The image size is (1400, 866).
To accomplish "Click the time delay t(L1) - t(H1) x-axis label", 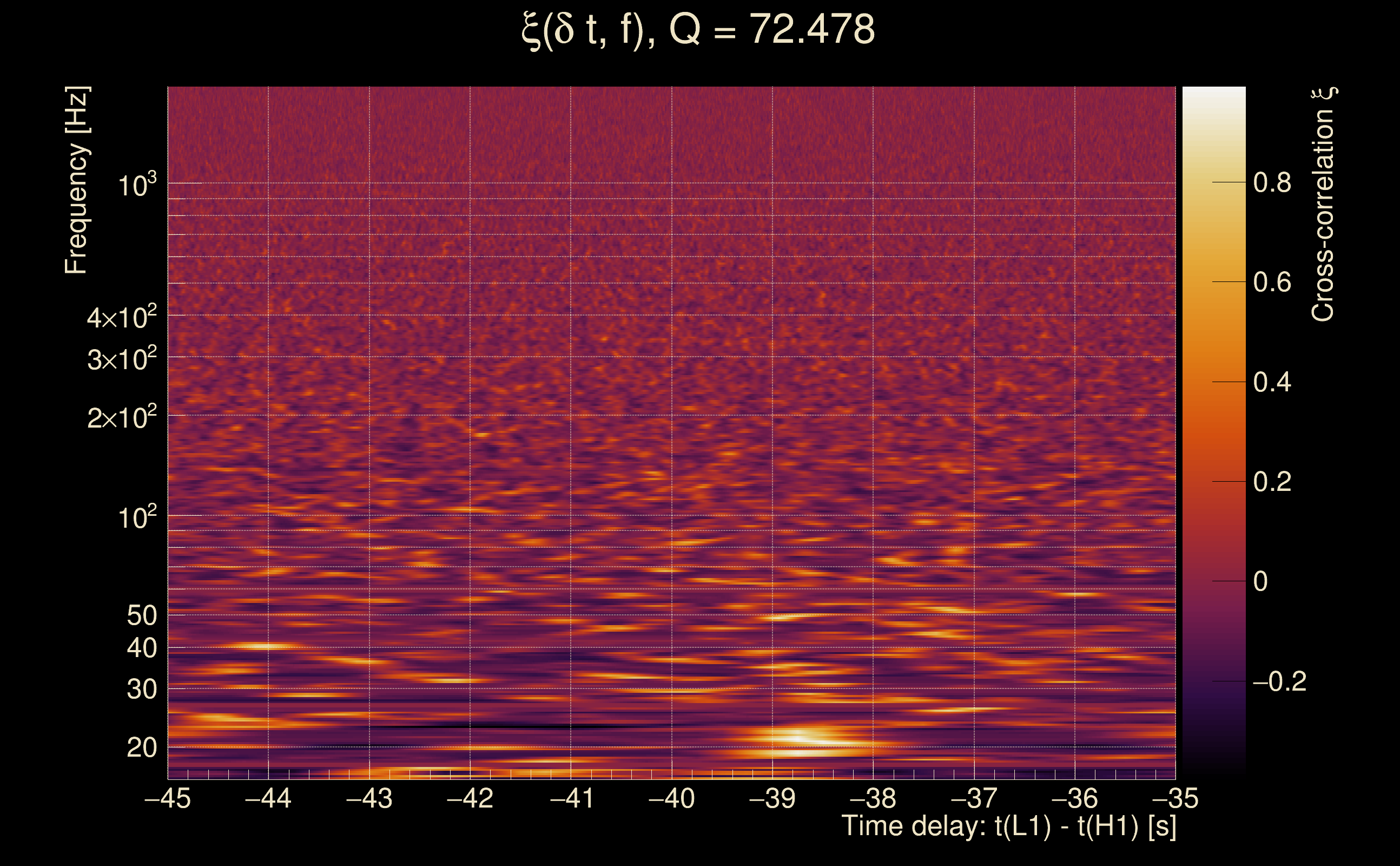I will tap(1008, 826).
